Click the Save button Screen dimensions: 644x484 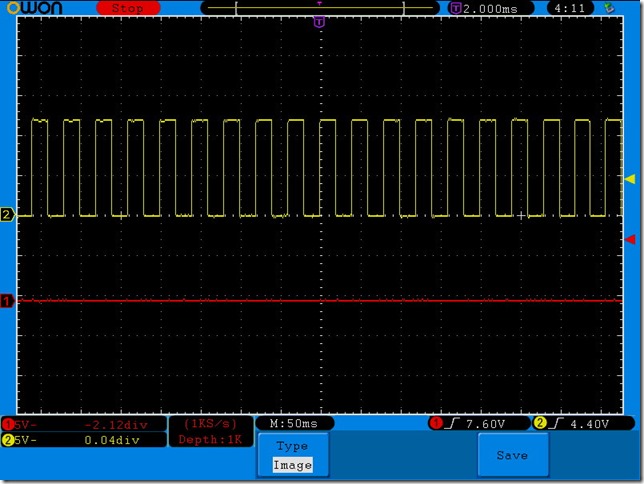click(513, 455)
